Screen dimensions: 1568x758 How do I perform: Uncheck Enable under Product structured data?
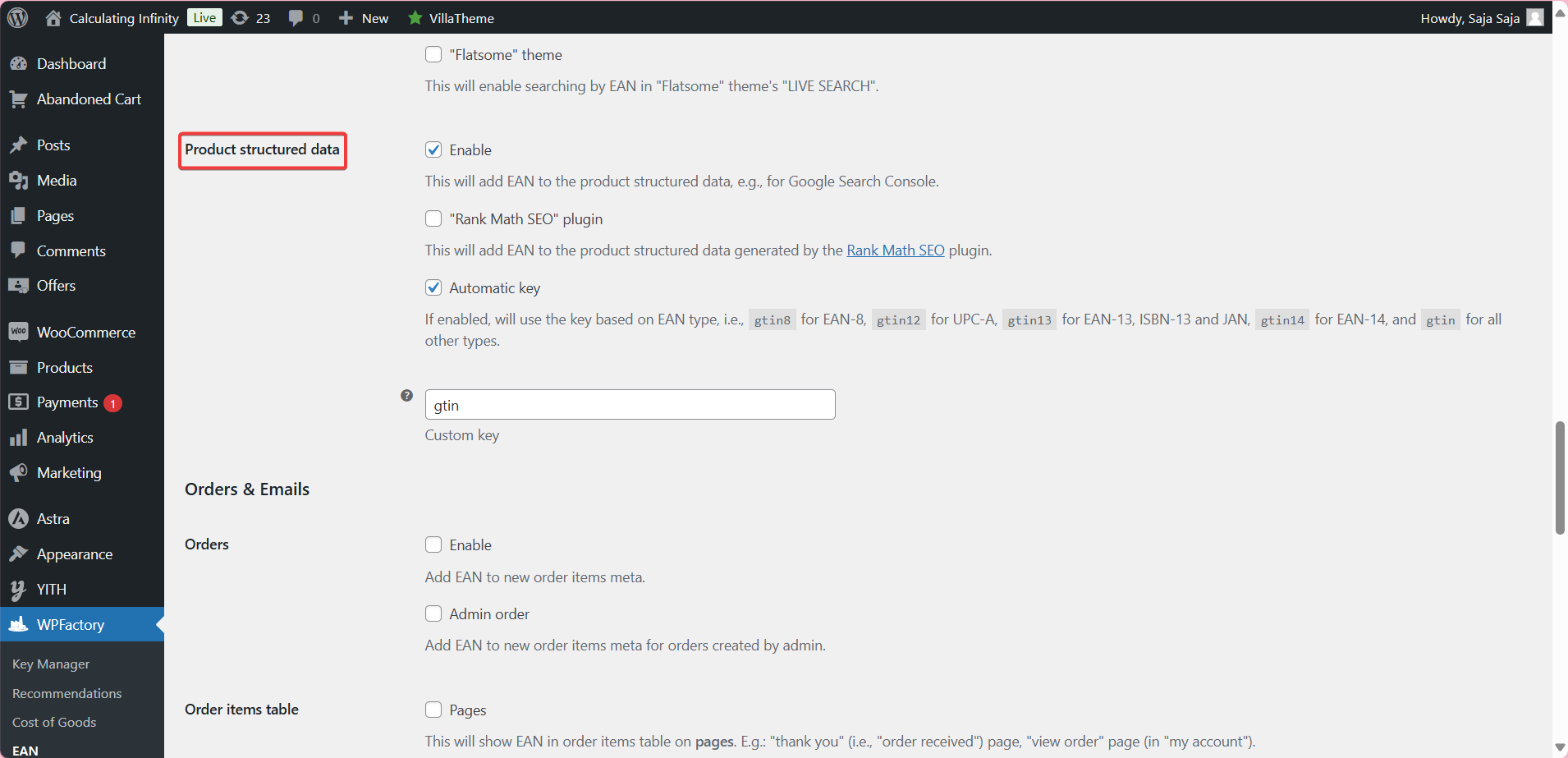coord(433,149)
